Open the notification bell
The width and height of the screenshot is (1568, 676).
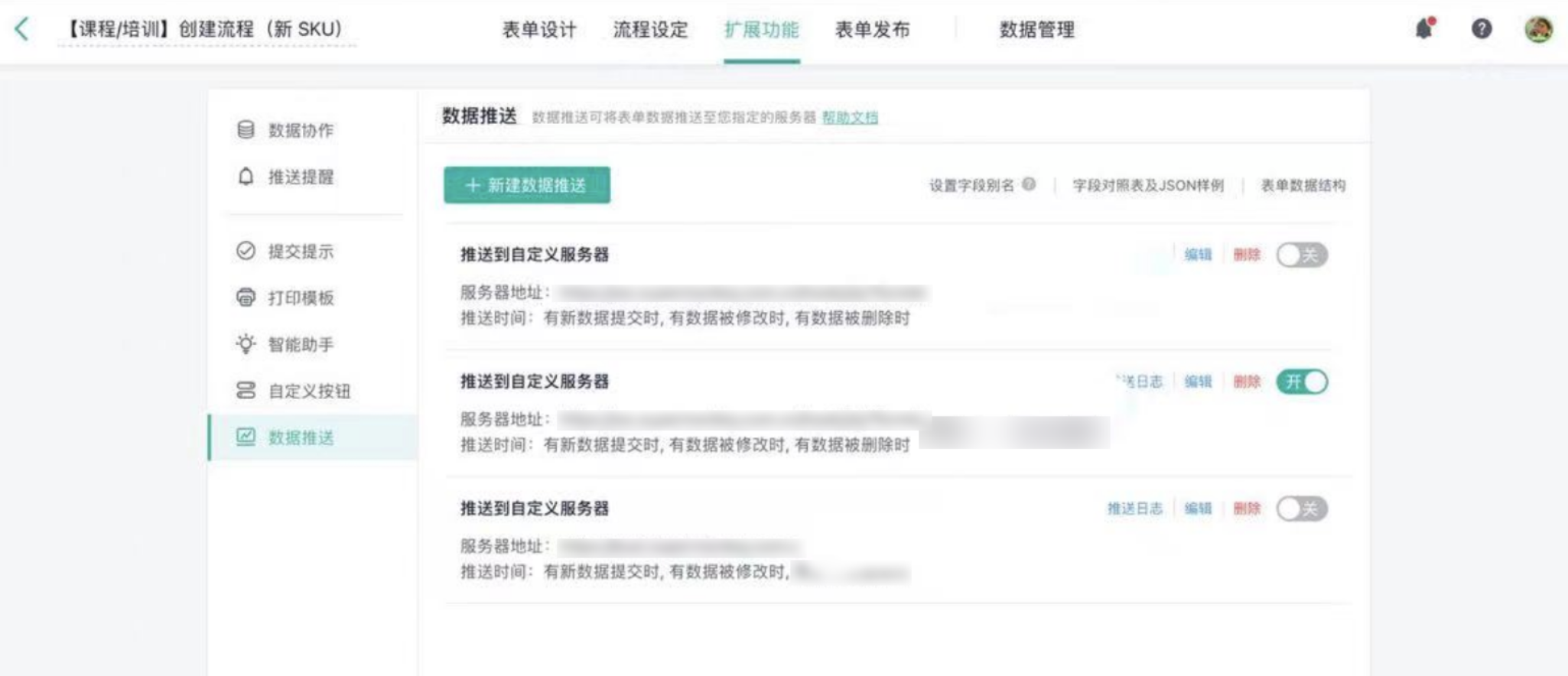pos(1423,29)
